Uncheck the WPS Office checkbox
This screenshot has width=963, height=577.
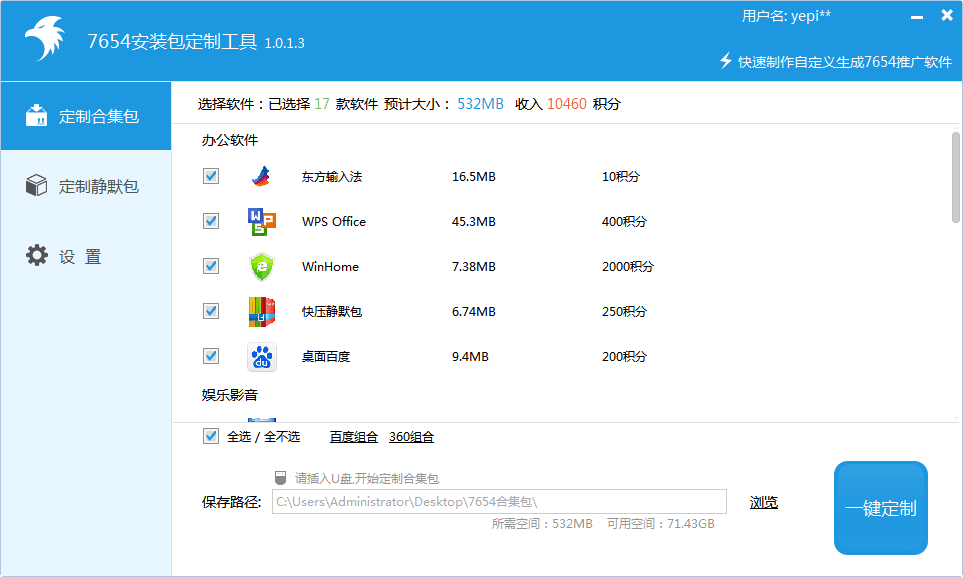pos(211,221)
